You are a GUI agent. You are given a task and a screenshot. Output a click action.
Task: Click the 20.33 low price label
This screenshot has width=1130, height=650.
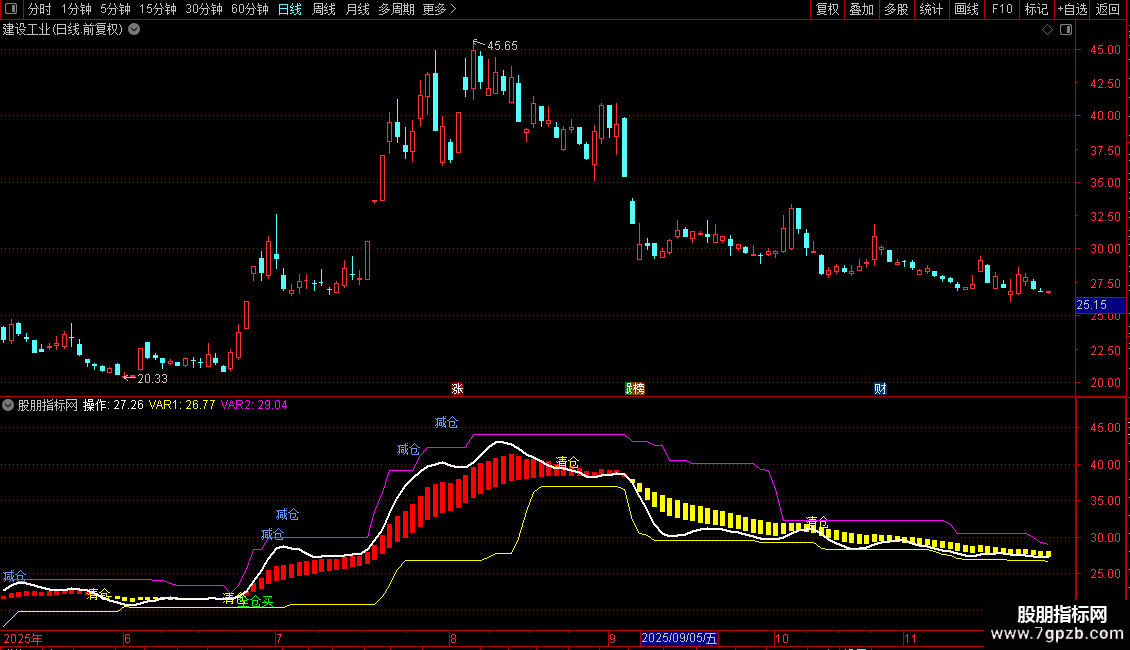pos(152,379)
